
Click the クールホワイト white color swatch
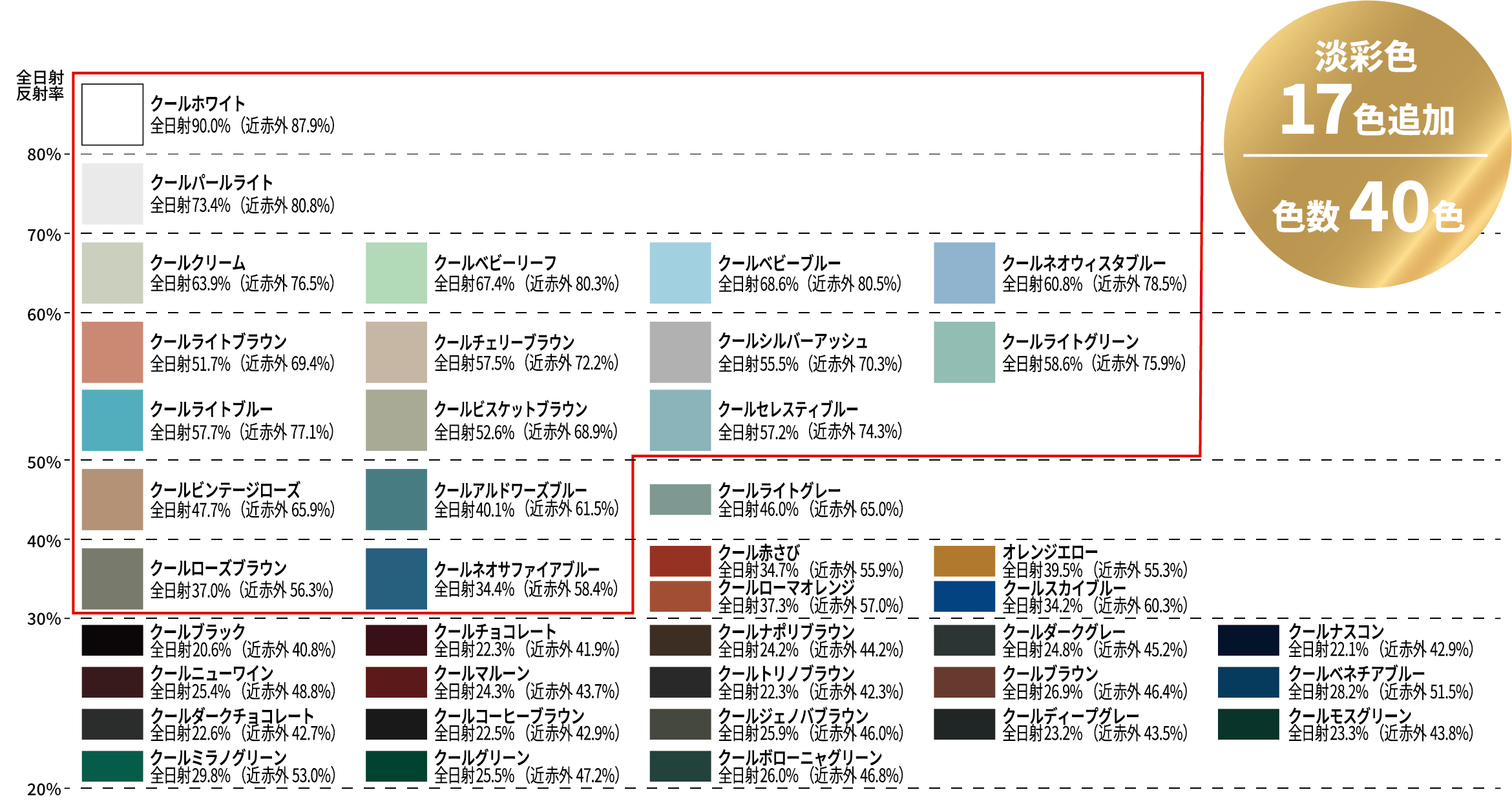(x=112, y=114)
